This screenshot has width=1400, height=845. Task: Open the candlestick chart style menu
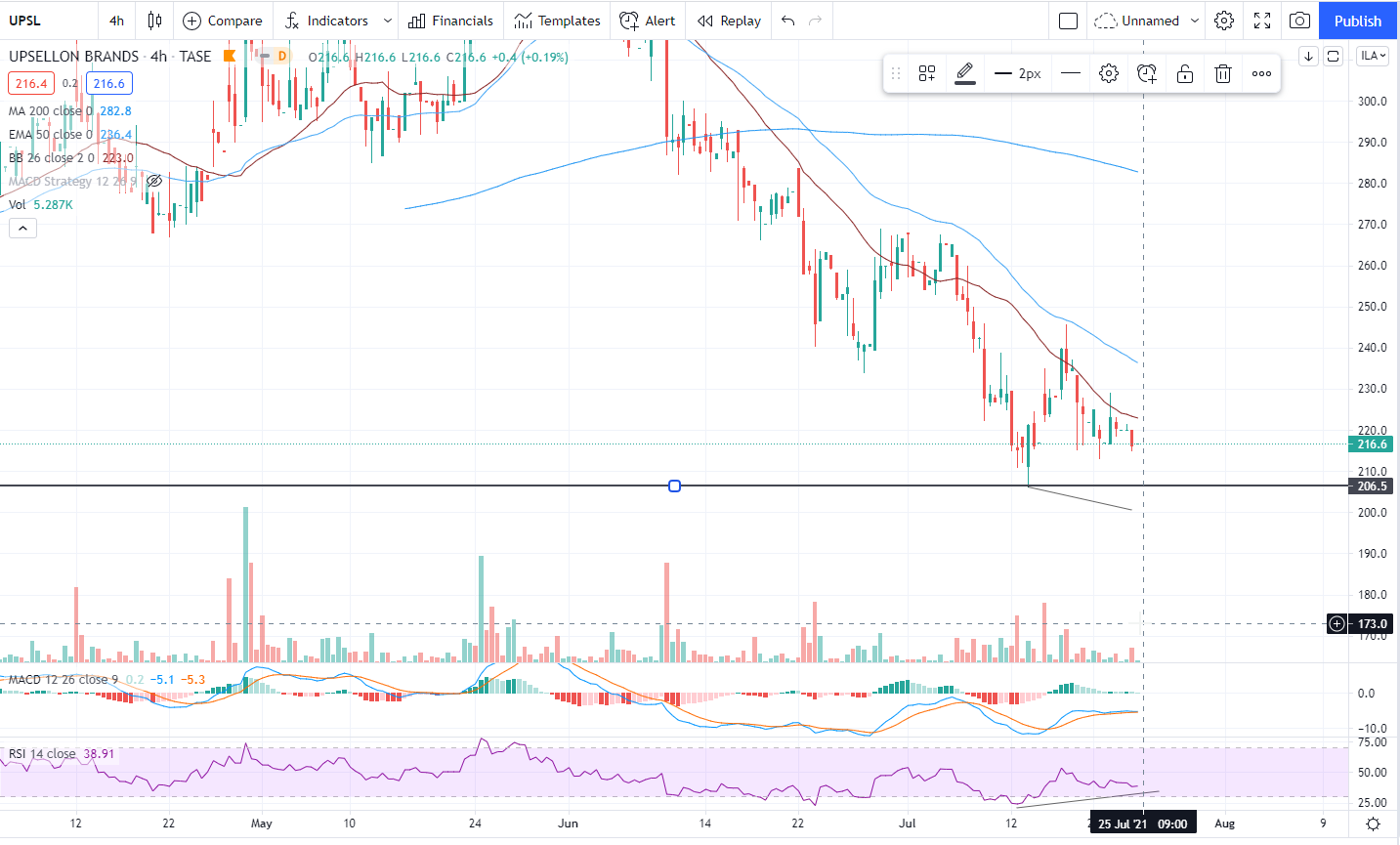(x=154, y=21)
